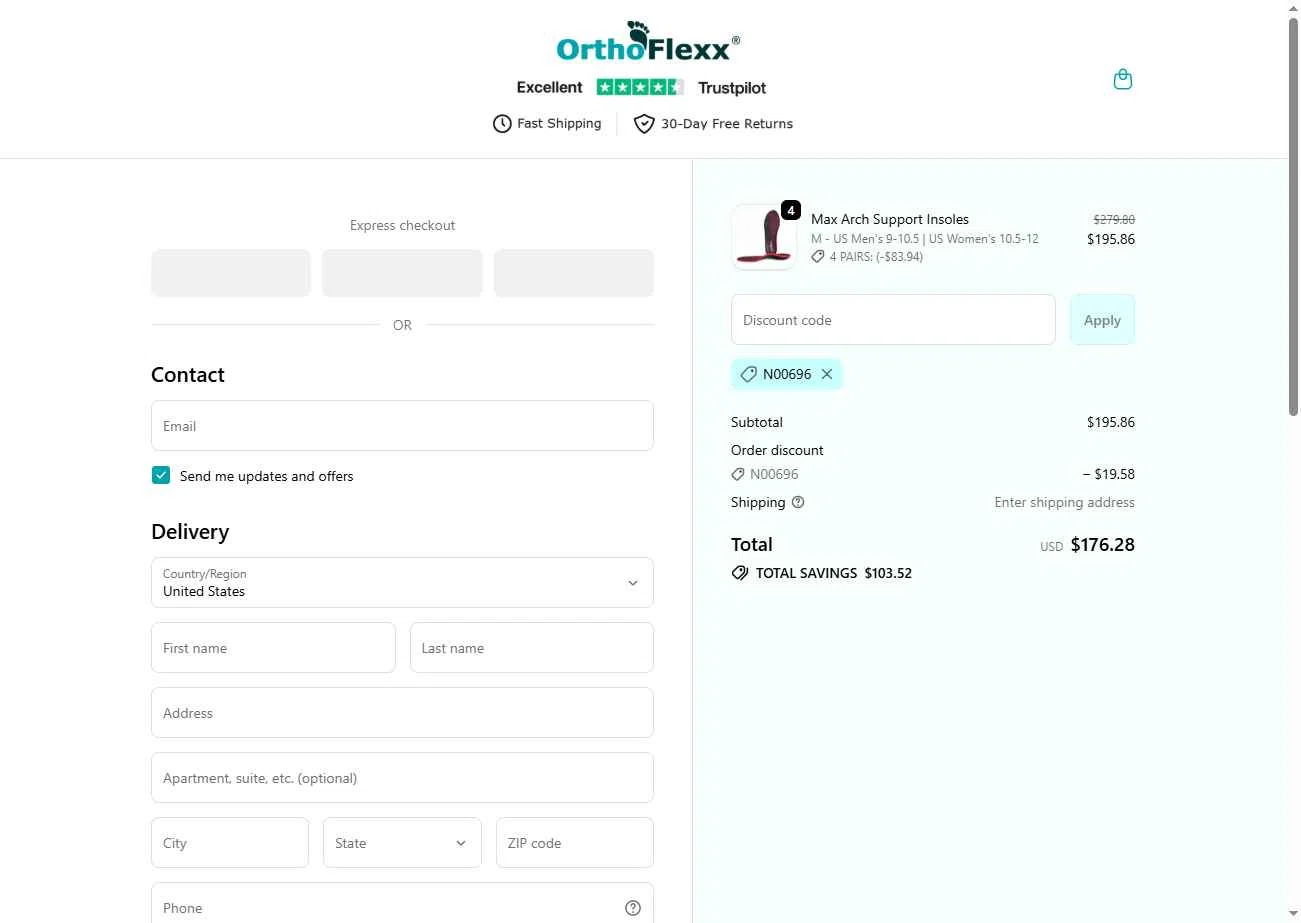Click the tag icon in the Order discount row
1301x923 pixels.
[x=738, y=474]
